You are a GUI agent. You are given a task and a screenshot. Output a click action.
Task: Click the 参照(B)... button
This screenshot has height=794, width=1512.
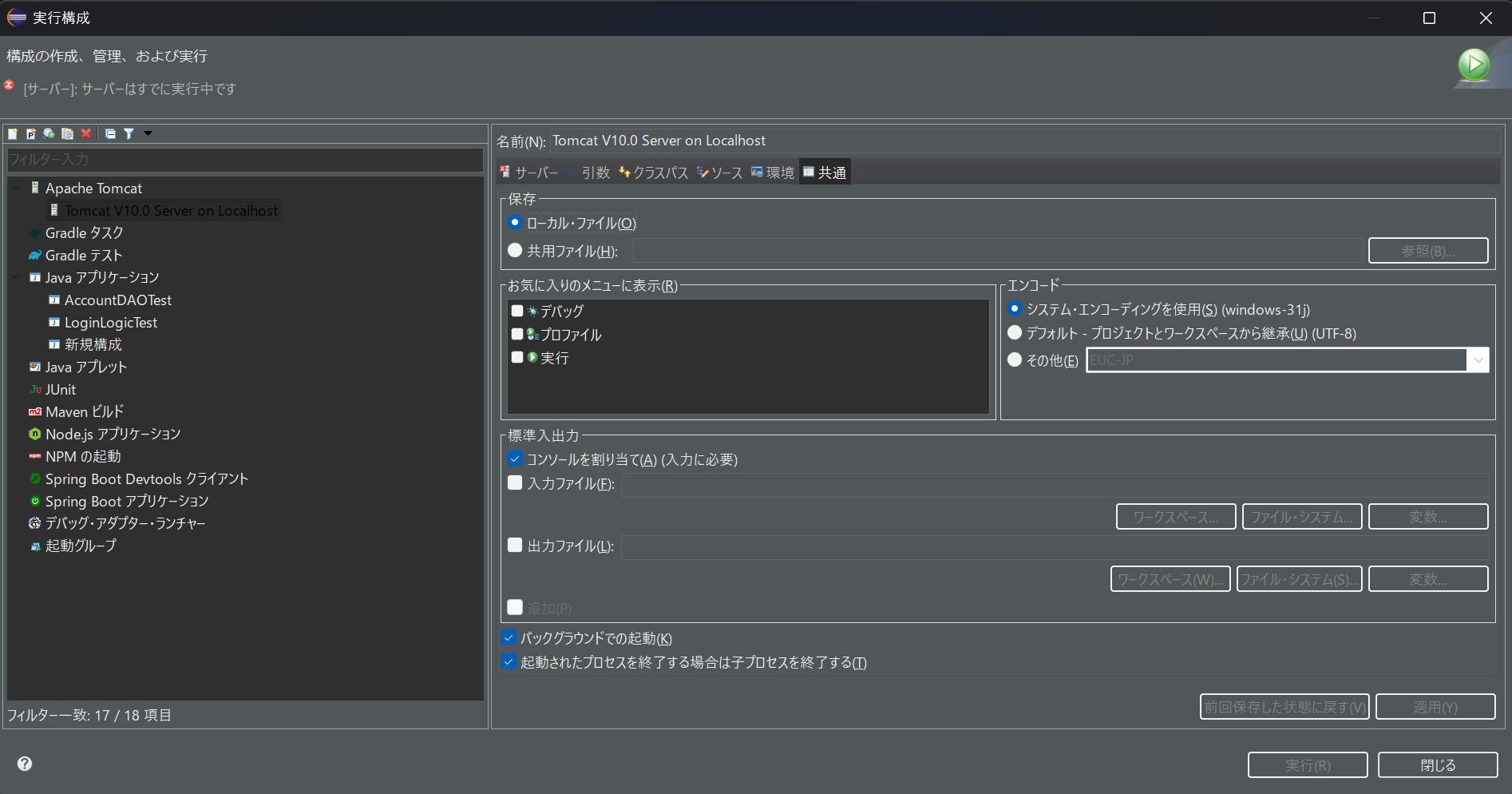click(x=1428, y=251)
